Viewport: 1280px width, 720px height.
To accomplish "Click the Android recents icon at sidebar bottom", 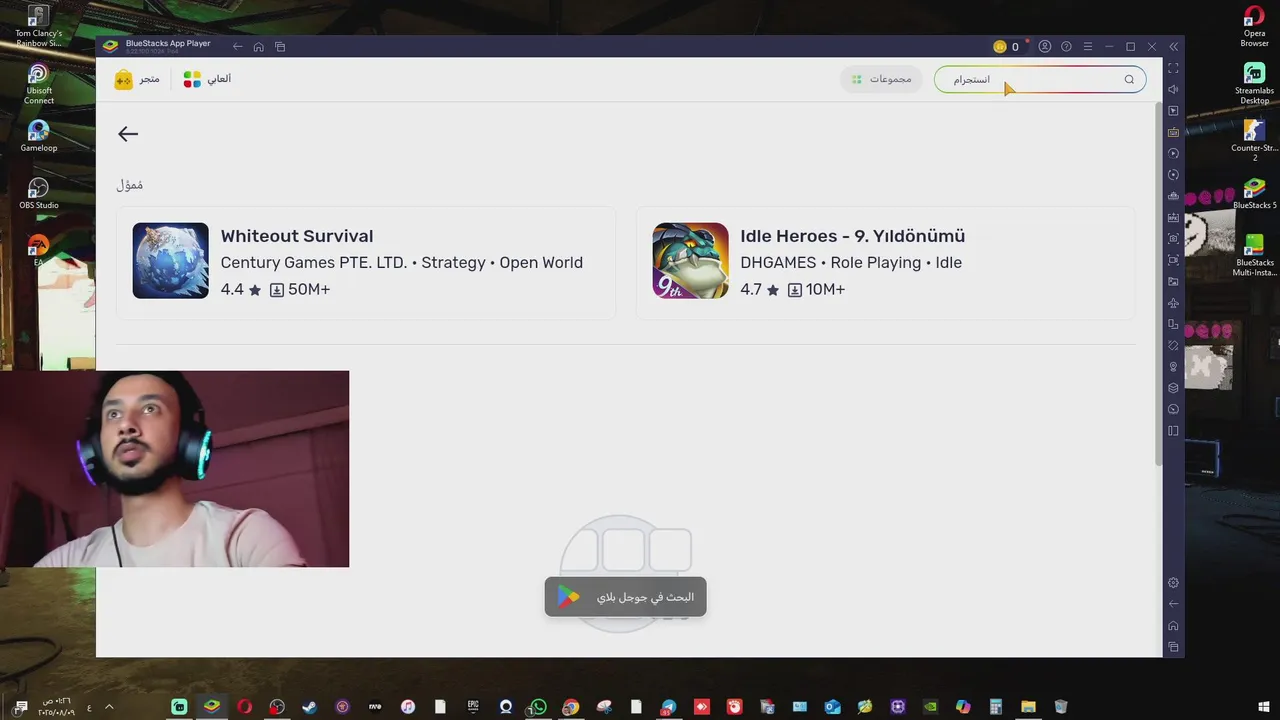I will pyautogui.click(x=1173, y=647).
